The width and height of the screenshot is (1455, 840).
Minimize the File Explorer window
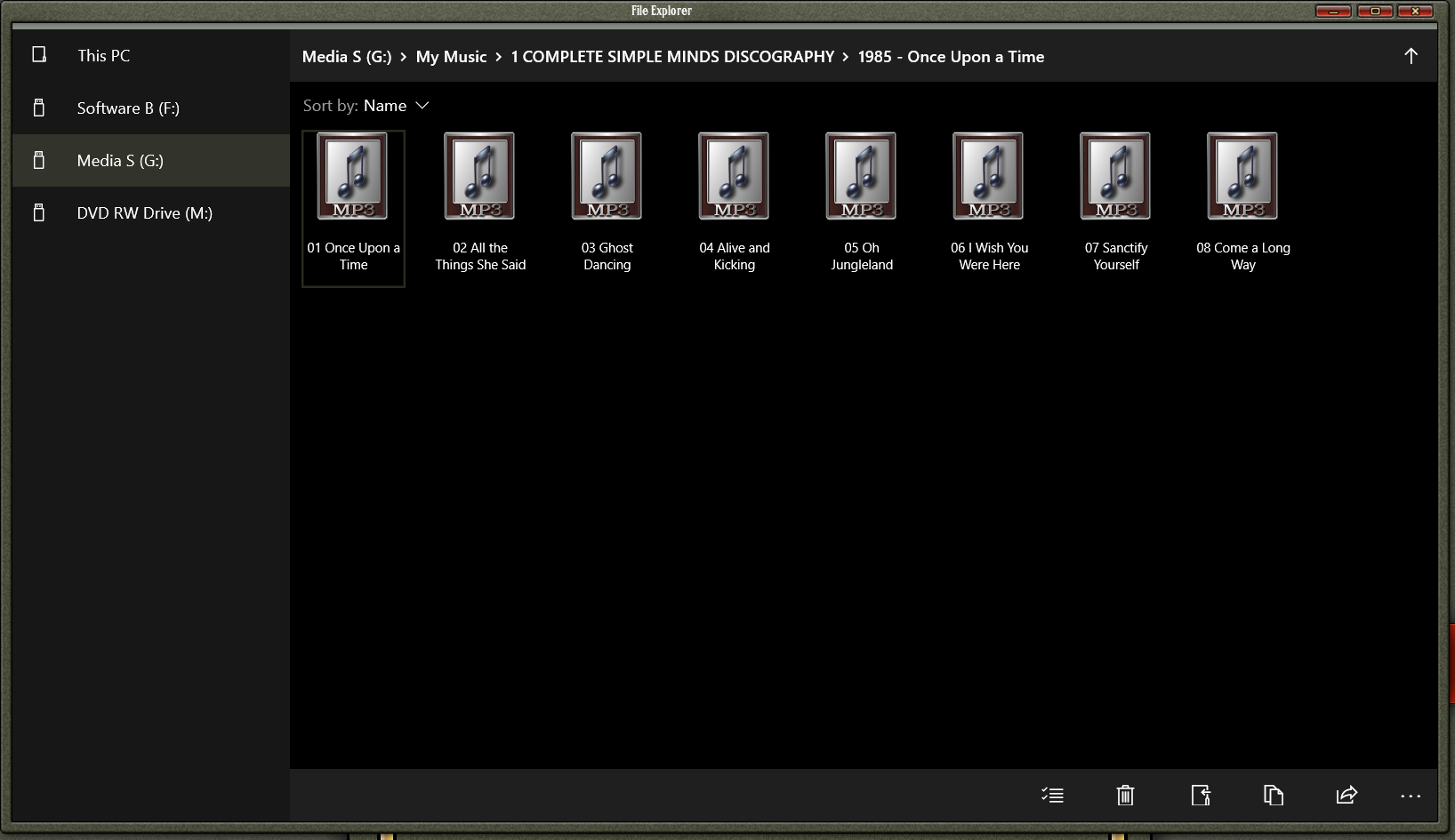point(1333,11)
